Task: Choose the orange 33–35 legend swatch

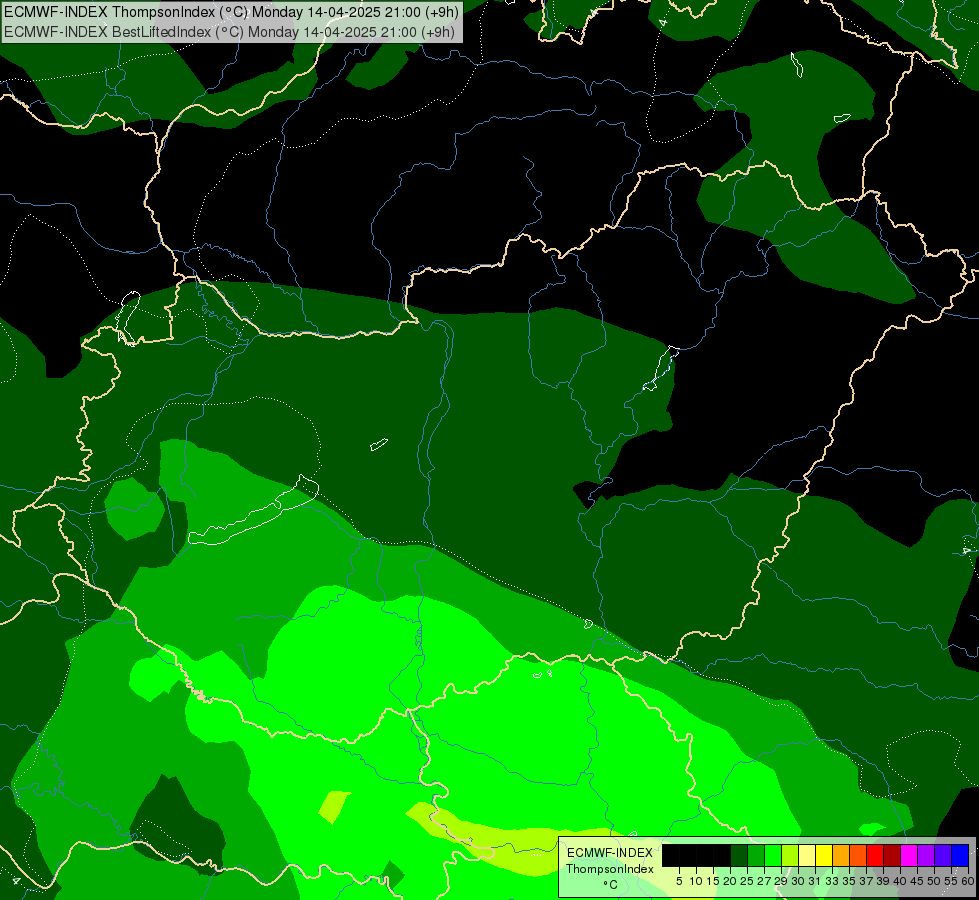Action: point(840,856)
